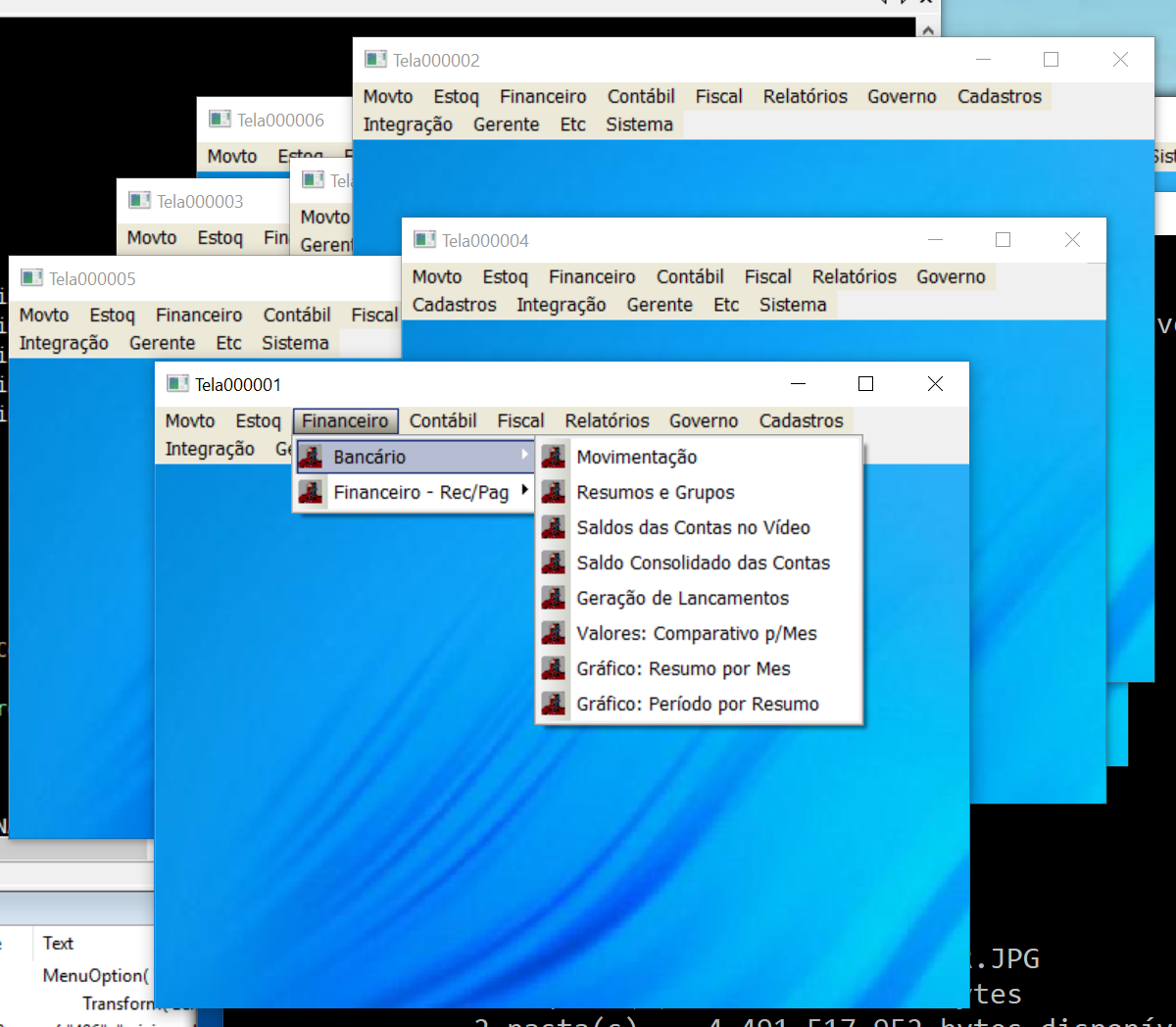This screenshot has width=1176, height=1027.
Task: Click the Tela000003 window title icon
Action: click(139, 201)
